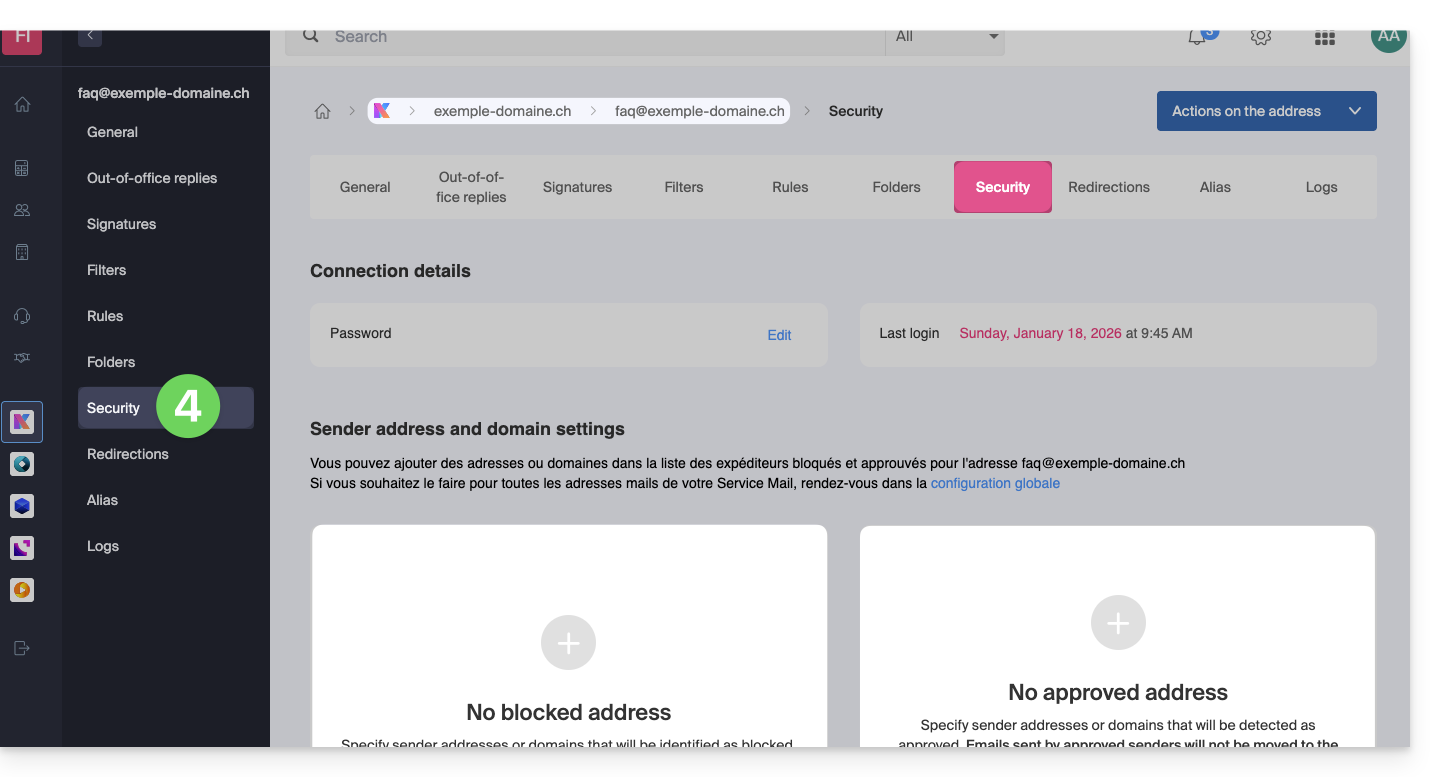
Task: Click the support headset icon in rail
Action: pos(22,316)
